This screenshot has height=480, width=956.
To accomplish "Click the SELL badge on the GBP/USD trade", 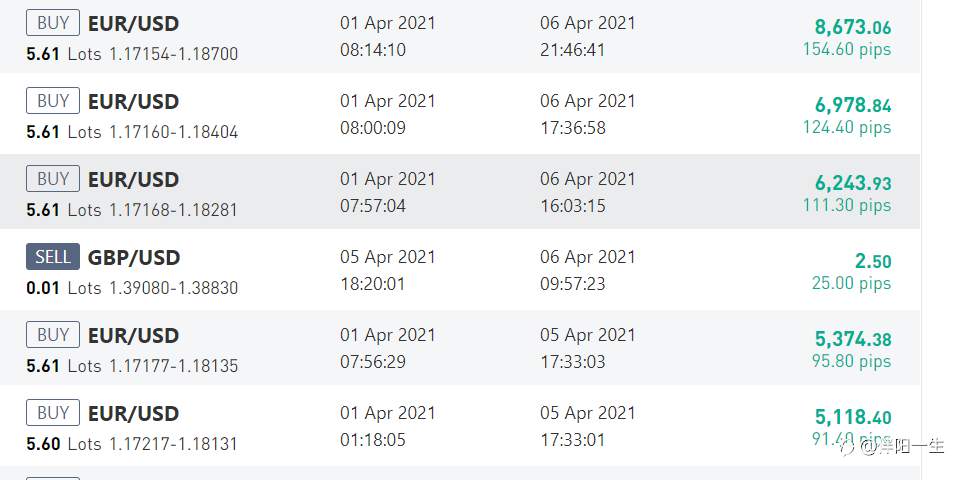I will click(x=53, y=257).
